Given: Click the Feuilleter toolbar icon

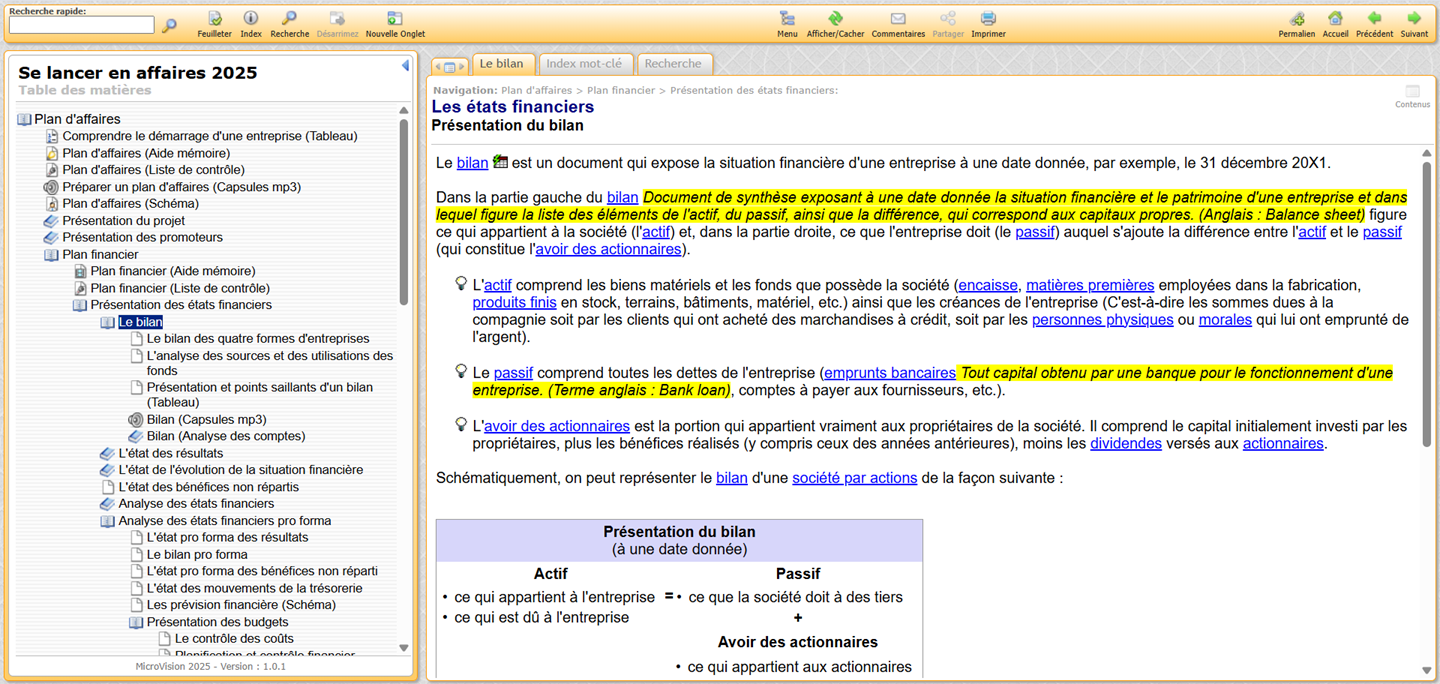Looking at the screenshot, I should click(x=214, y=19).
